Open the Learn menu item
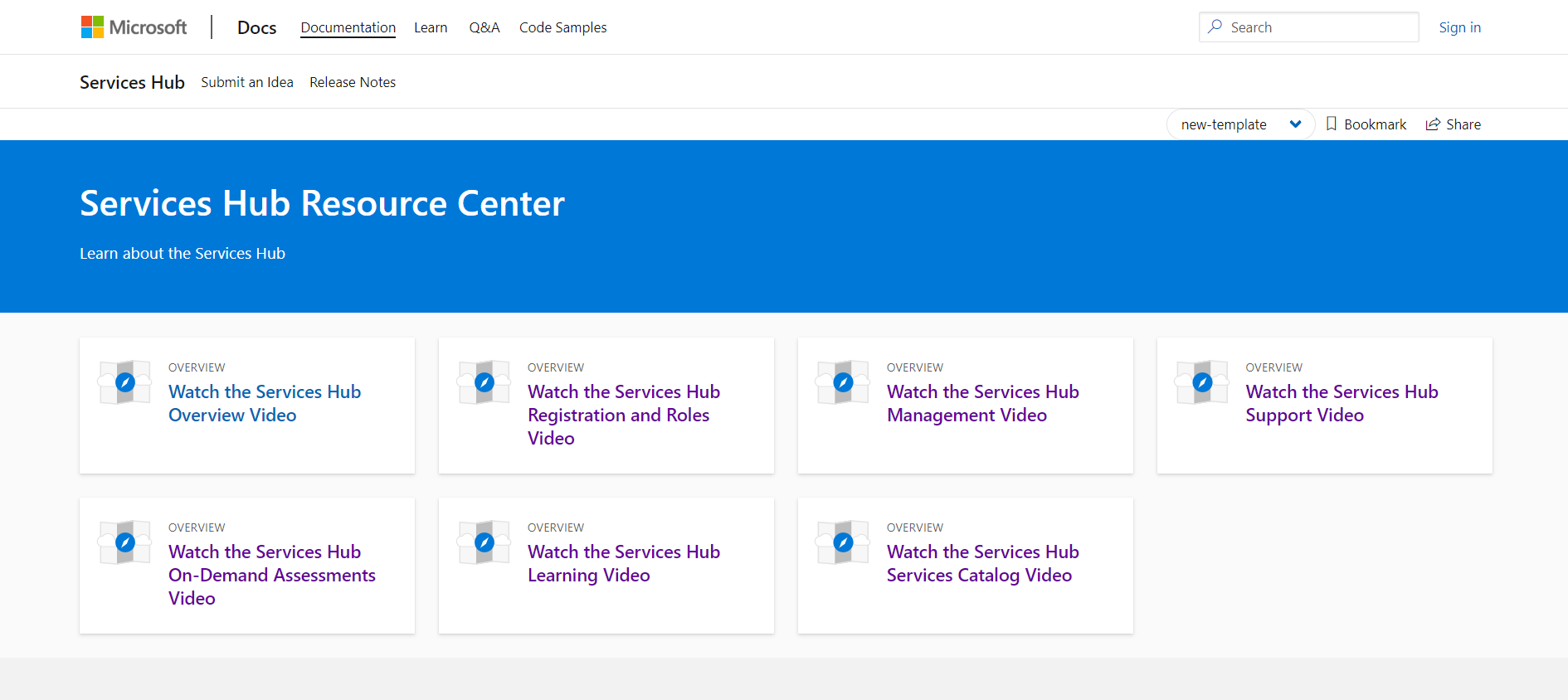Viewport: 1568px width, 700px height. point(431,27)
